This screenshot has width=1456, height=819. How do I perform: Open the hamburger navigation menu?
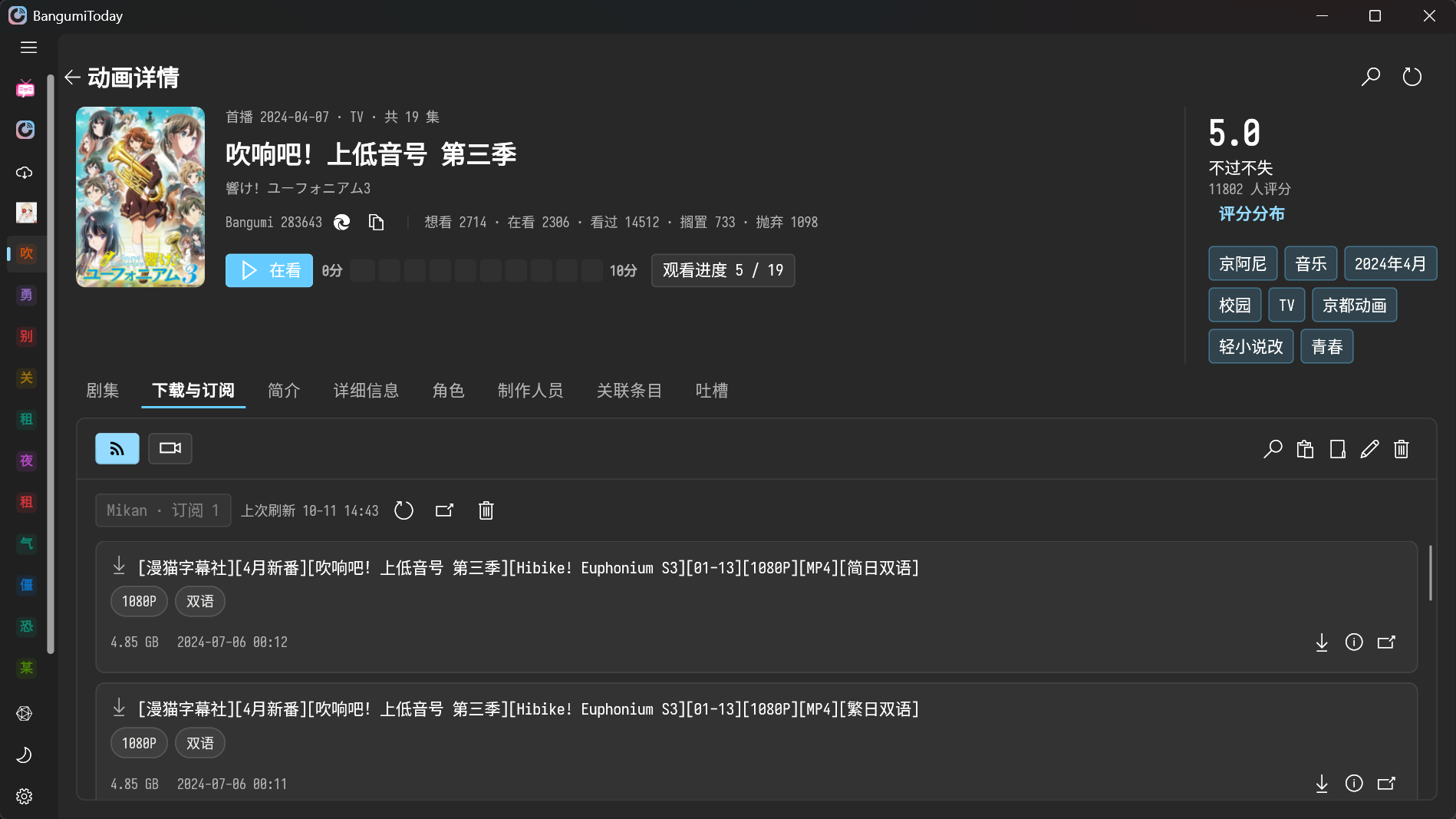coord(28,48)
